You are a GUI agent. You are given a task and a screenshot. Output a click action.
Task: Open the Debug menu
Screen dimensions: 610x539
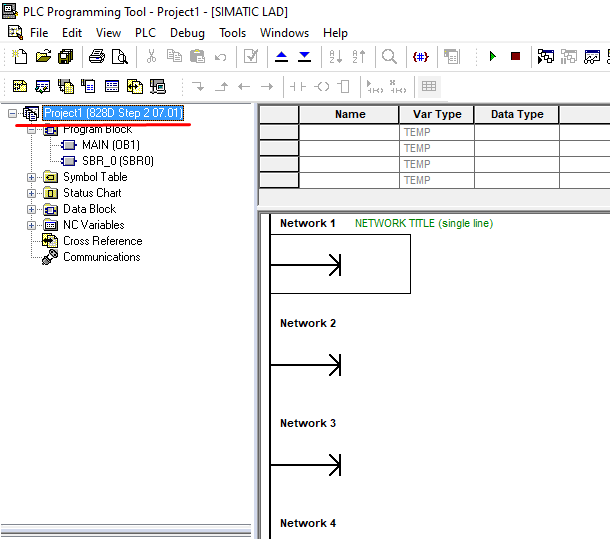(187, 33)
